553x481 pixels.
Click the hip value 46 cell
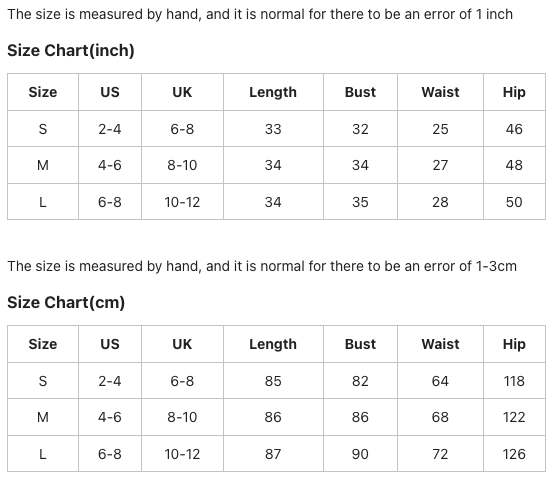[x=514, y=129]
